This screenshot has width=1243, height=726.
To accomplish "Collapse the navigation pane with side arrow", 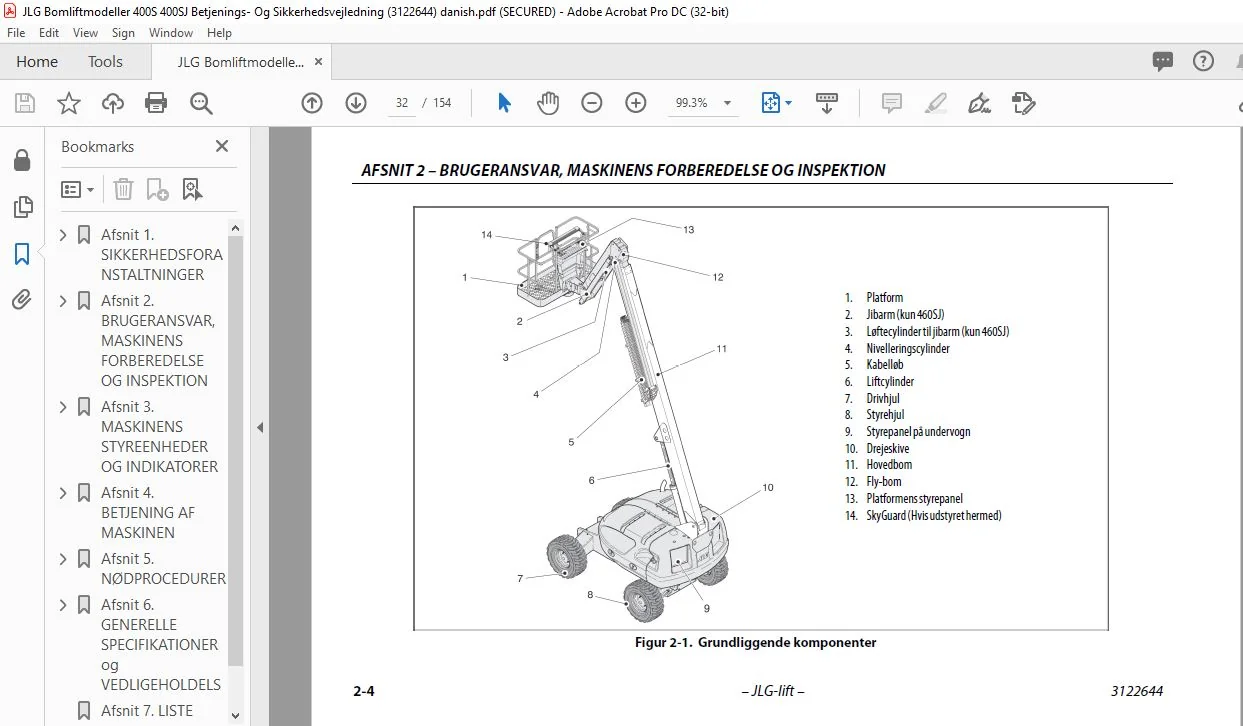I will pos(259,427).
